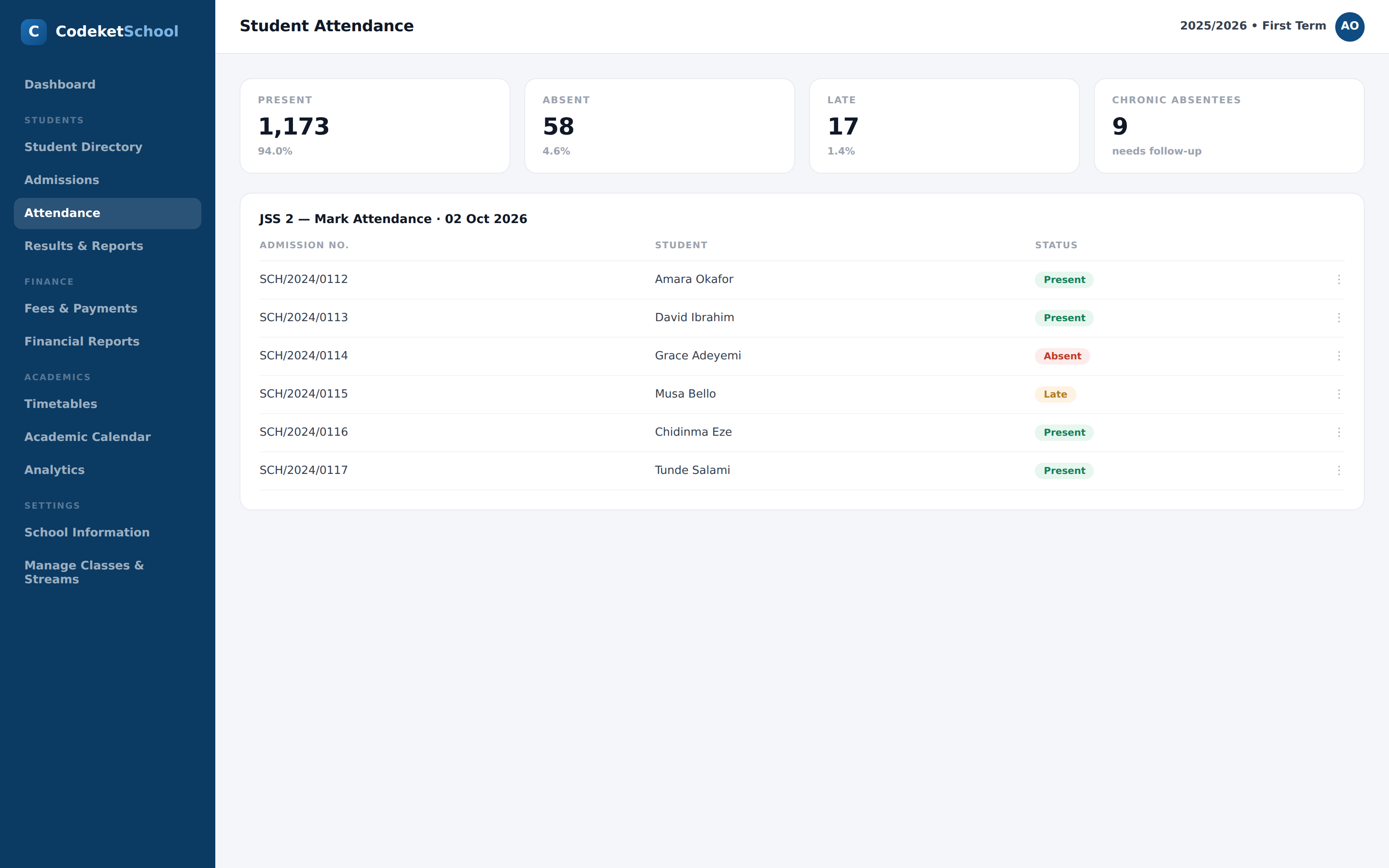Go to Dashboard in sidebar

point(107,84)
